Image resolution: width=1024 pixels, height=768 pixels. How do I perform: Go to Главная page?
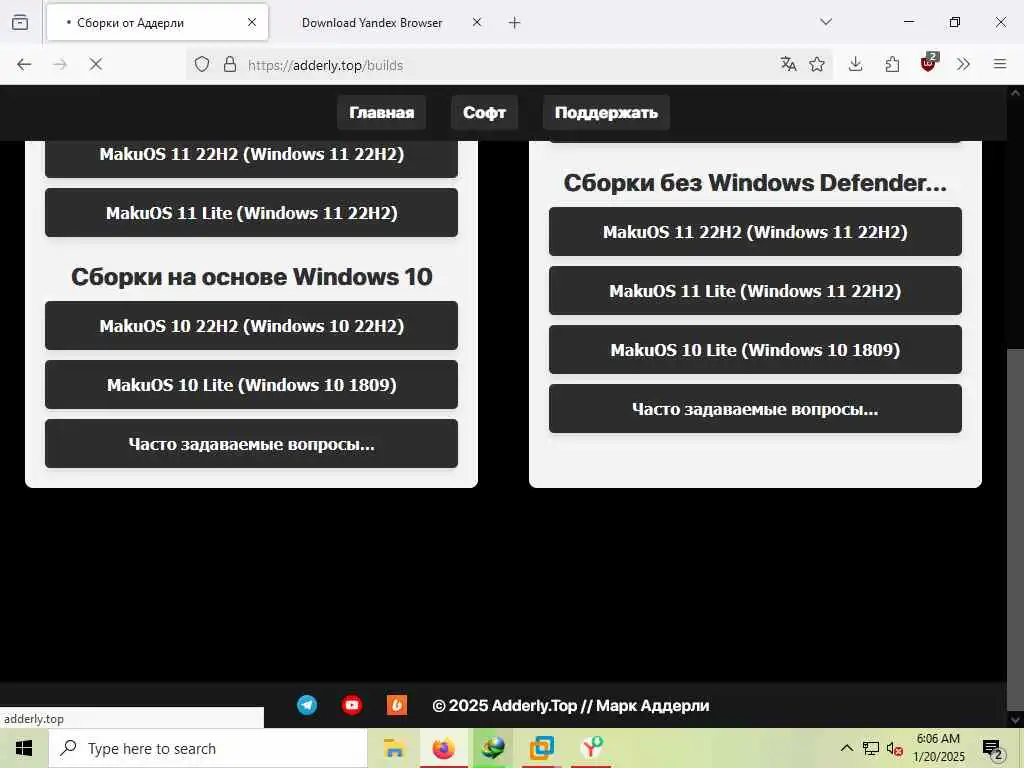point(381,112)
